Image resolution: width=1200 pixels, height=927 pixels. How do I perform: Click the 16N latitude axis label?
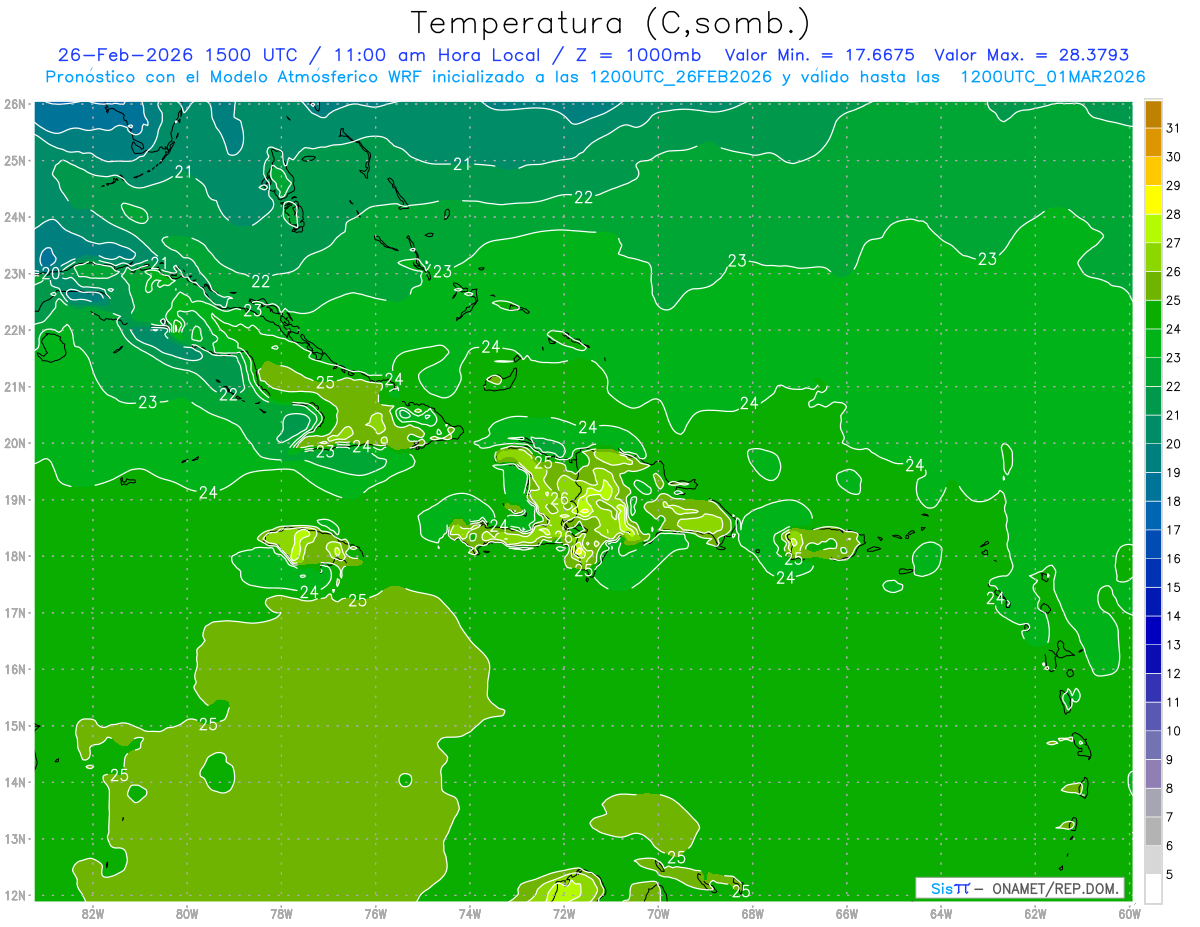[14, 669]
